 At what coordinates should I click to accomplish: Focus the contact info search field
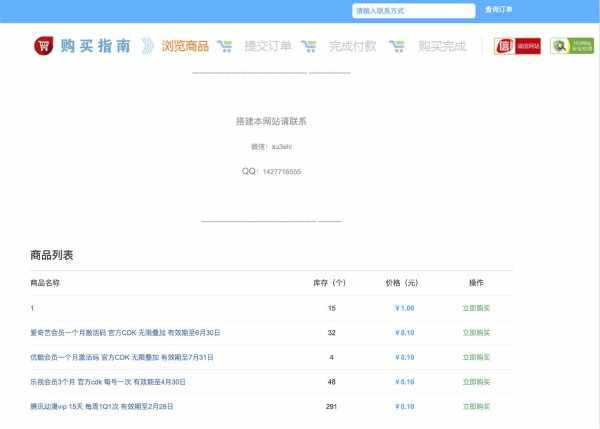click(x=414, y=11)
